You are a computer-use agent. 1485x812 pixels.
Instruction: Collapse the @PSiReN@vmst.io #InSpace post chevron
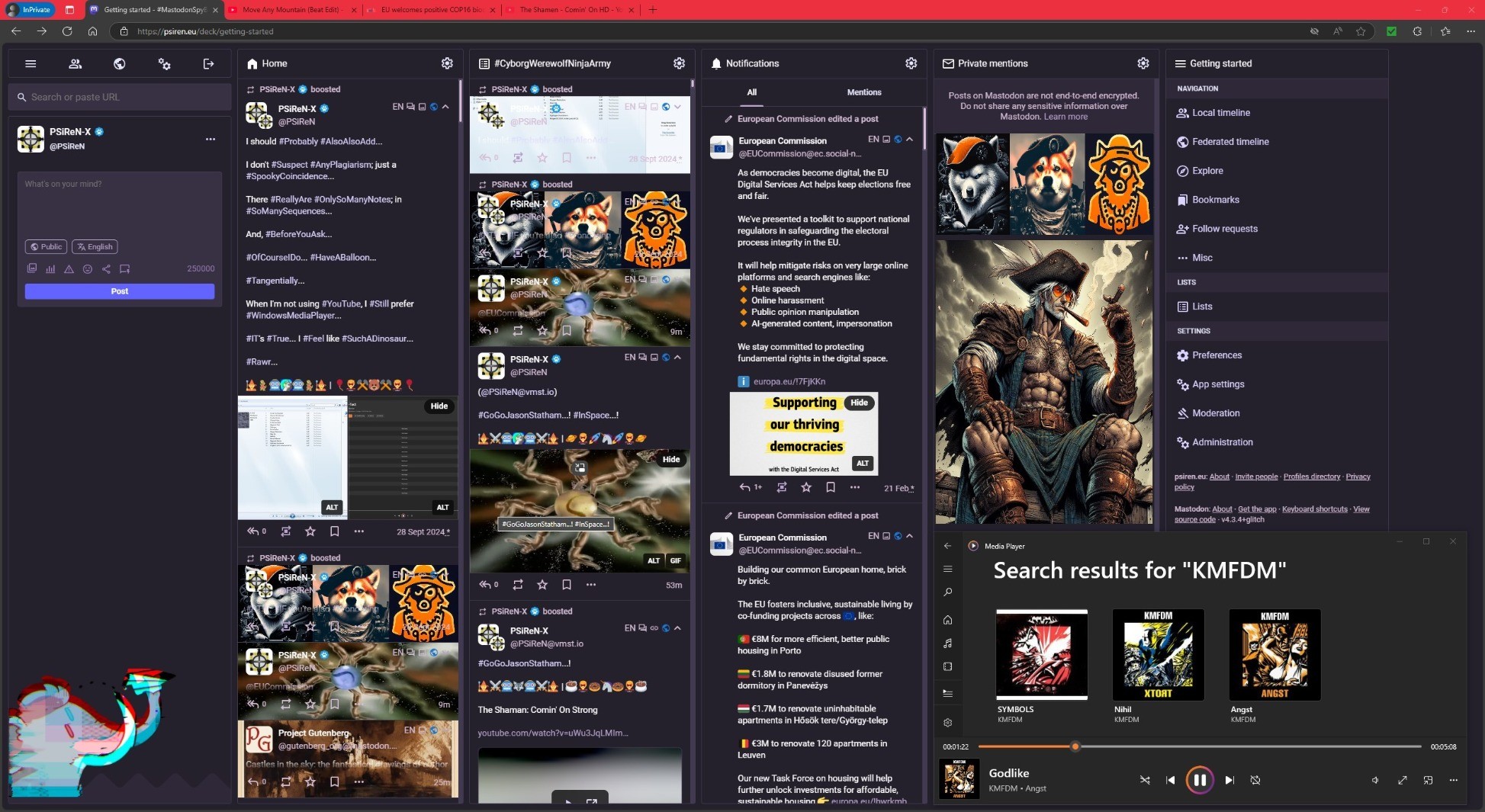pos(677,357)
